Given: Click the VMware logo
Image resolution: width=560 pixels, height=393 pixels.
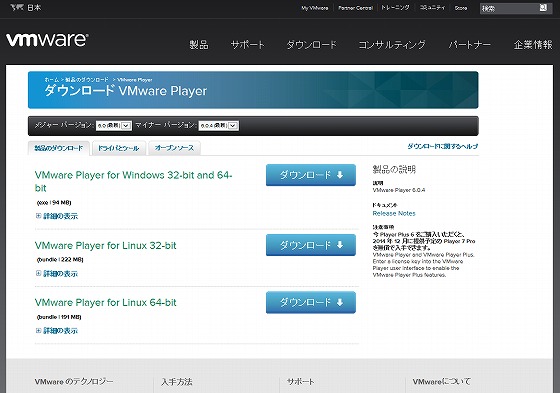Looking at the screenshot, I should (x=47, y=40).
